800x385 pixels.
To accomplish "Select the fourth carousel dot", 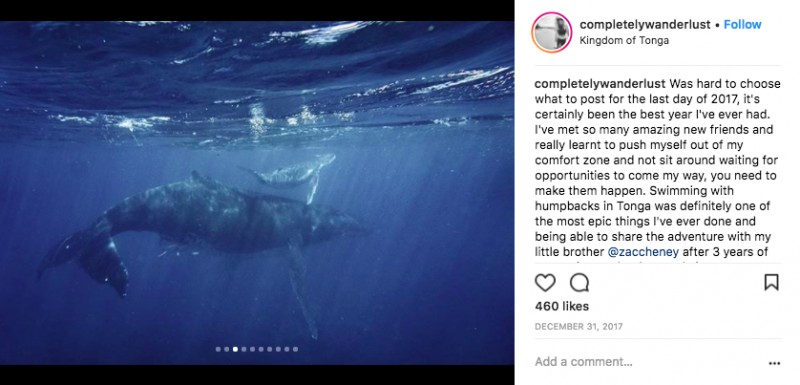I will click(x=244, y=349).
